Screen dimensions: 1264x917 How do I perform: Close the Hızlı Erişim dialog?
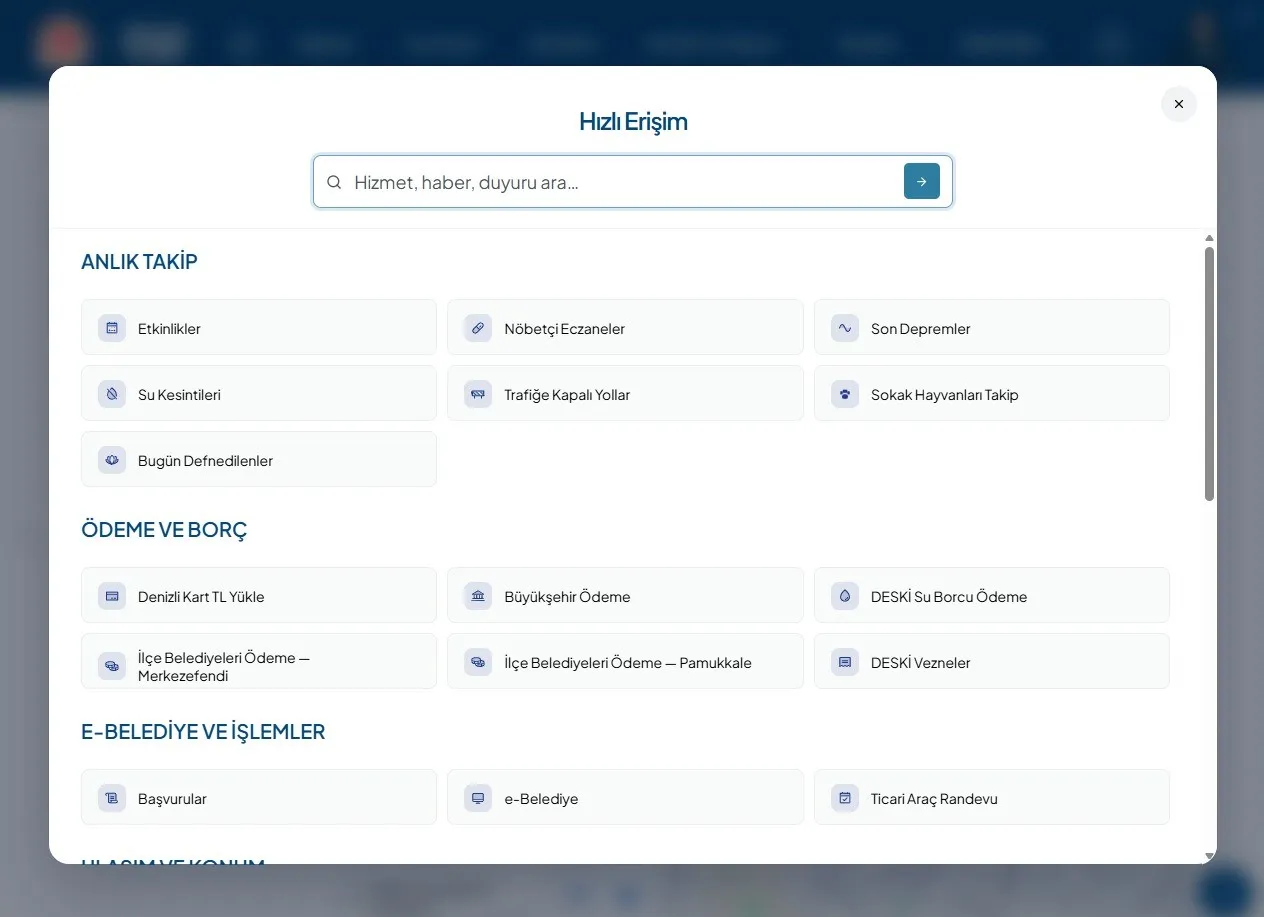1179,104
